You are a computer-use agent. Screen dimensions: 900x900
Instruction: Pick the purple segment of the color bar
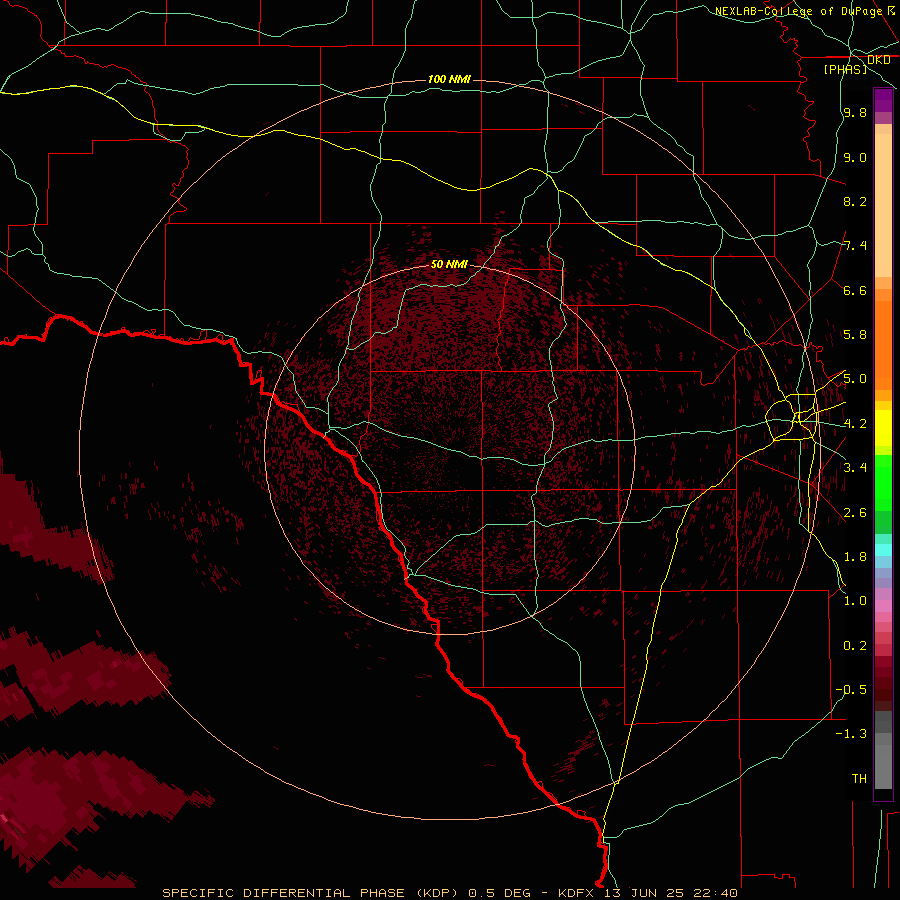click(883, 100)
